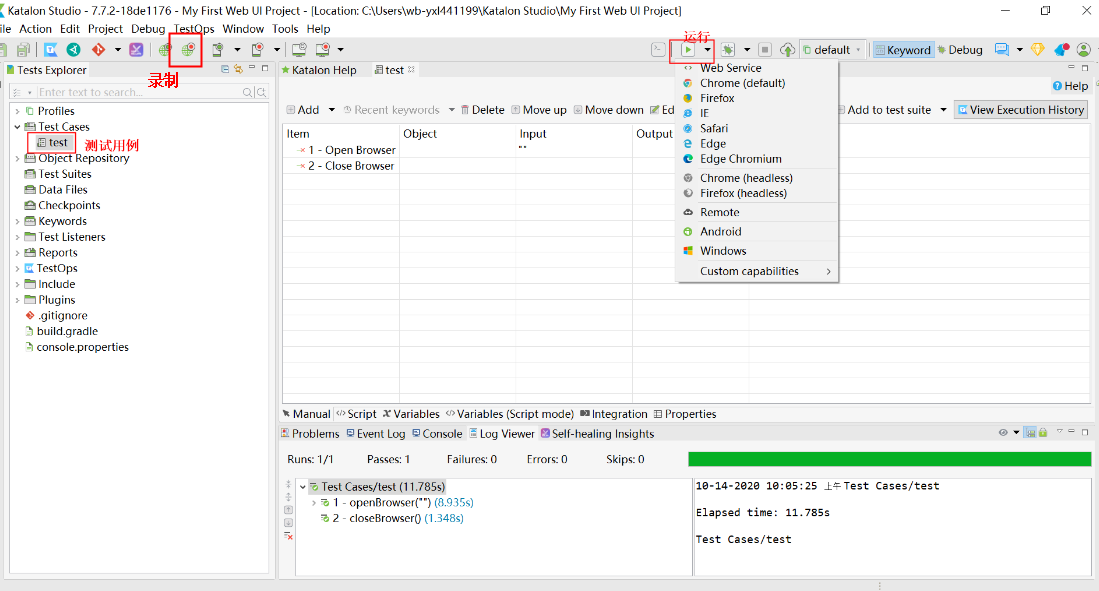Click the Debug bug icon in toolbar
Image resolution: width=1099 pixels, height=591 pixels.
point(728,50)
